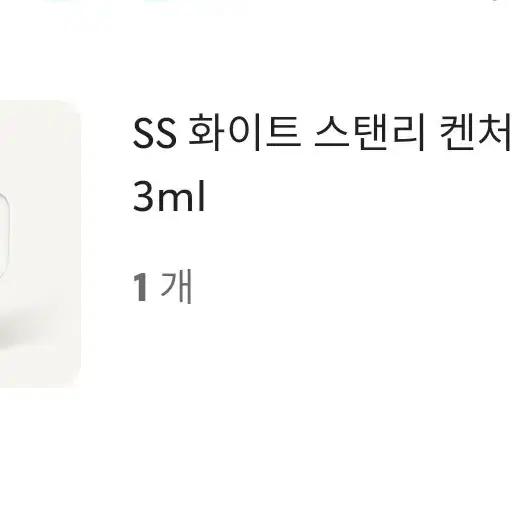This screenshot has width=523, height=523.
Task: Click the word 화이트 in product name
Action: [x=245, y=132]
